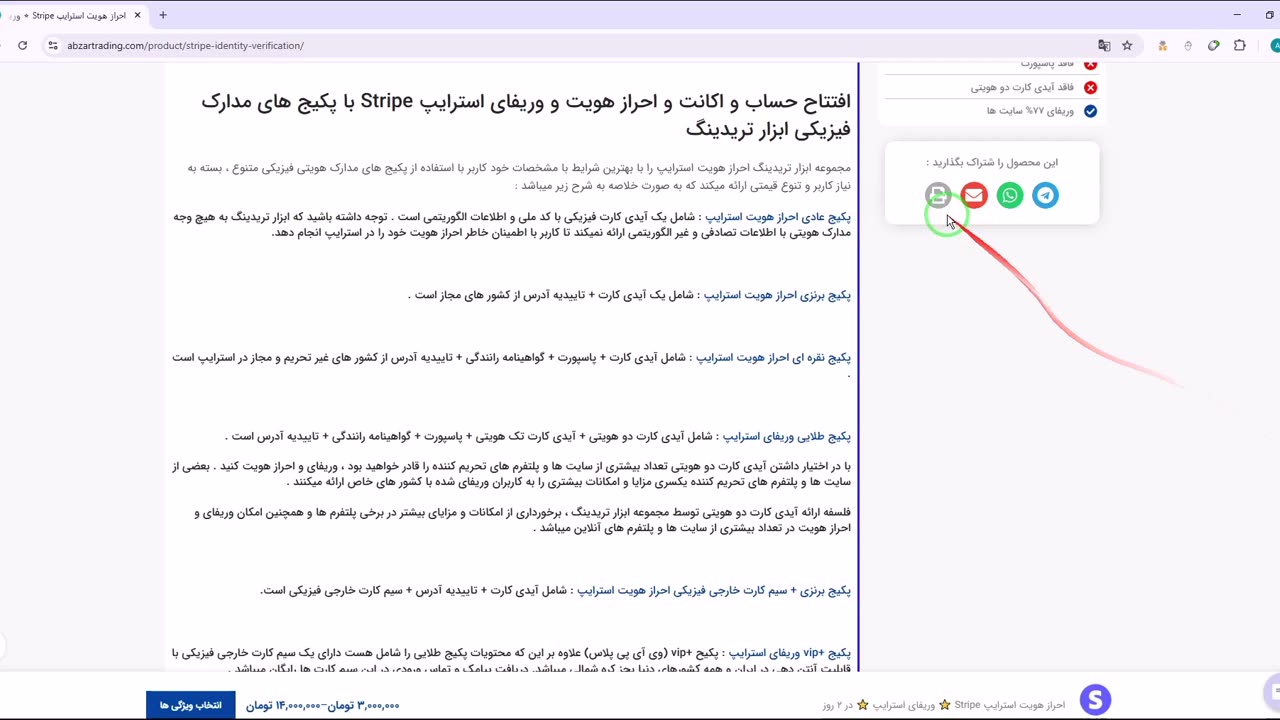Open the 'پکیج برنزی احراز هویت استرایپ' link

(x=777, y=295)
